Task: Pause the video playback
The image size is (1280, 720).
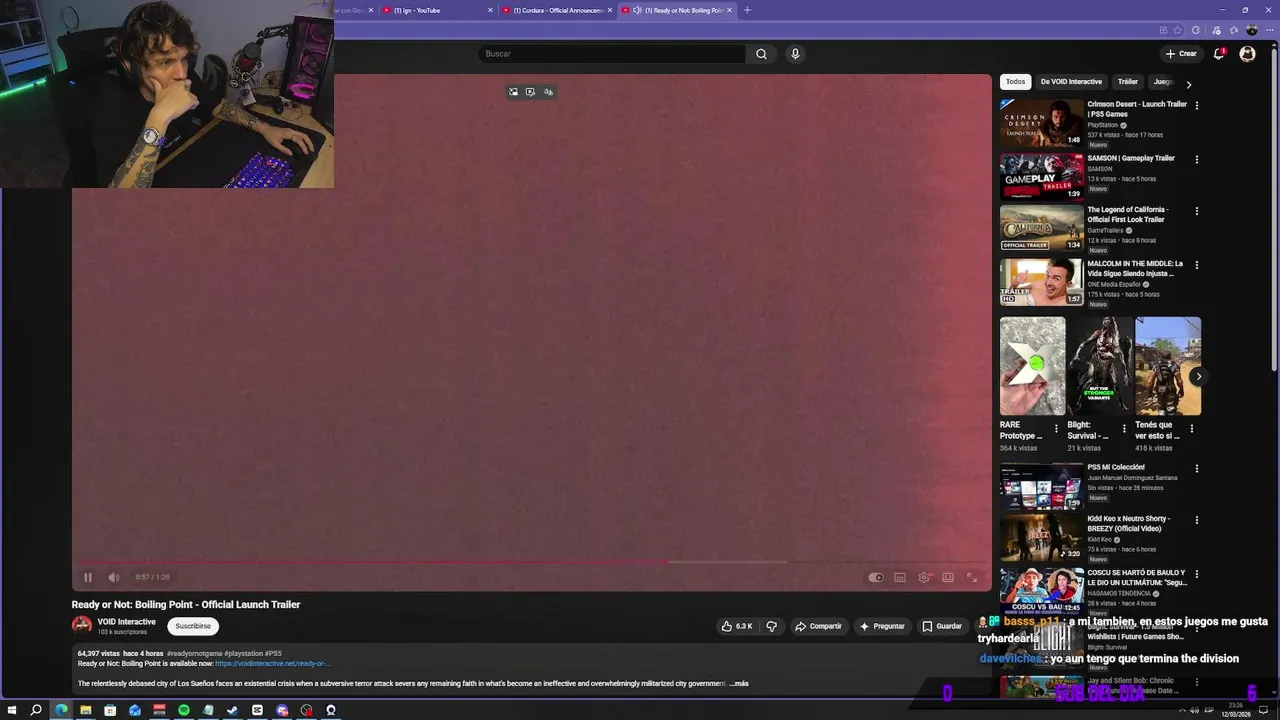Action: point(88,577)
